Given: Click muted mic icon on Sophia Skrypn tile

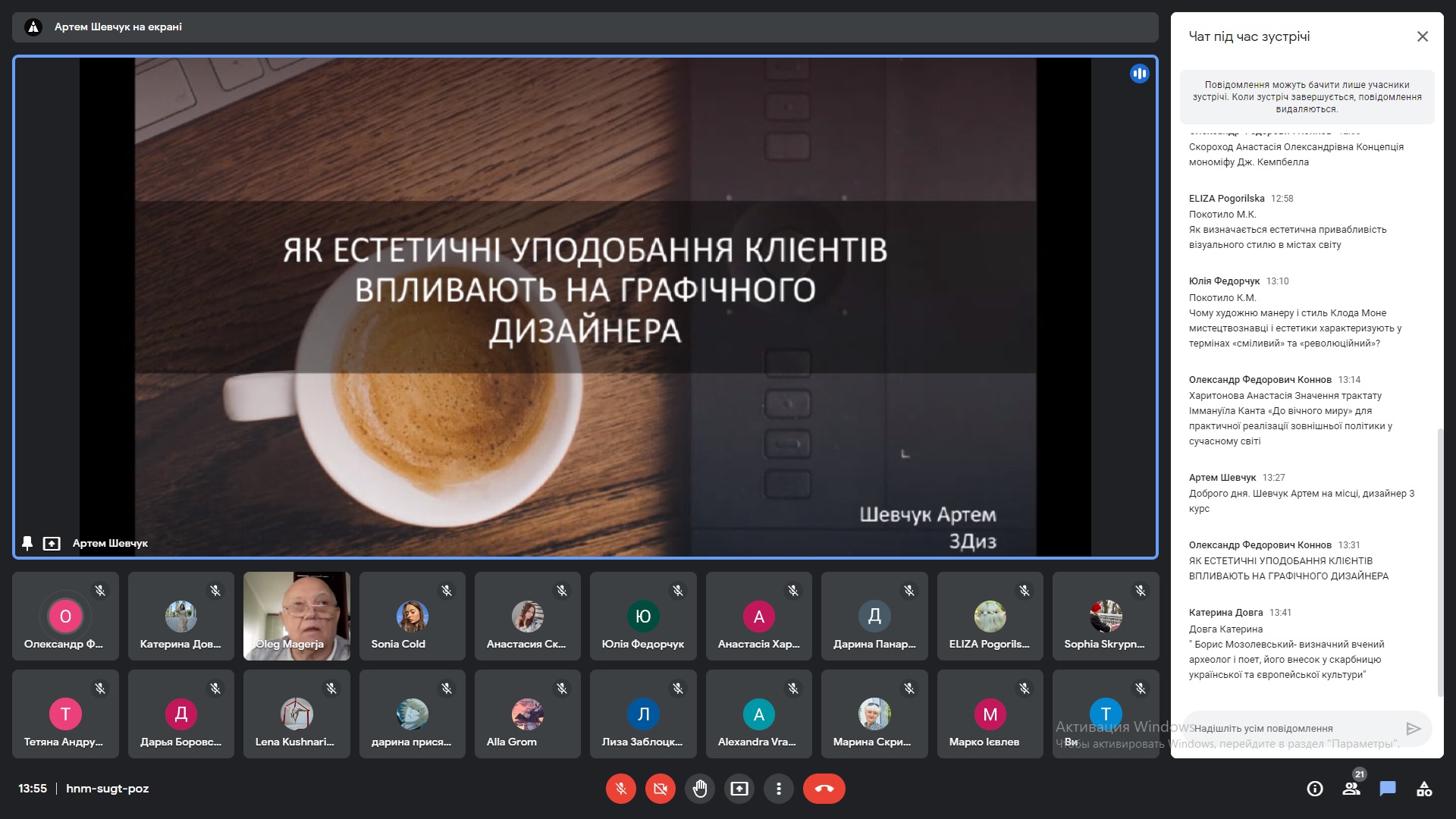Looking at the screenshot, I should click(x=1141, y=590).
